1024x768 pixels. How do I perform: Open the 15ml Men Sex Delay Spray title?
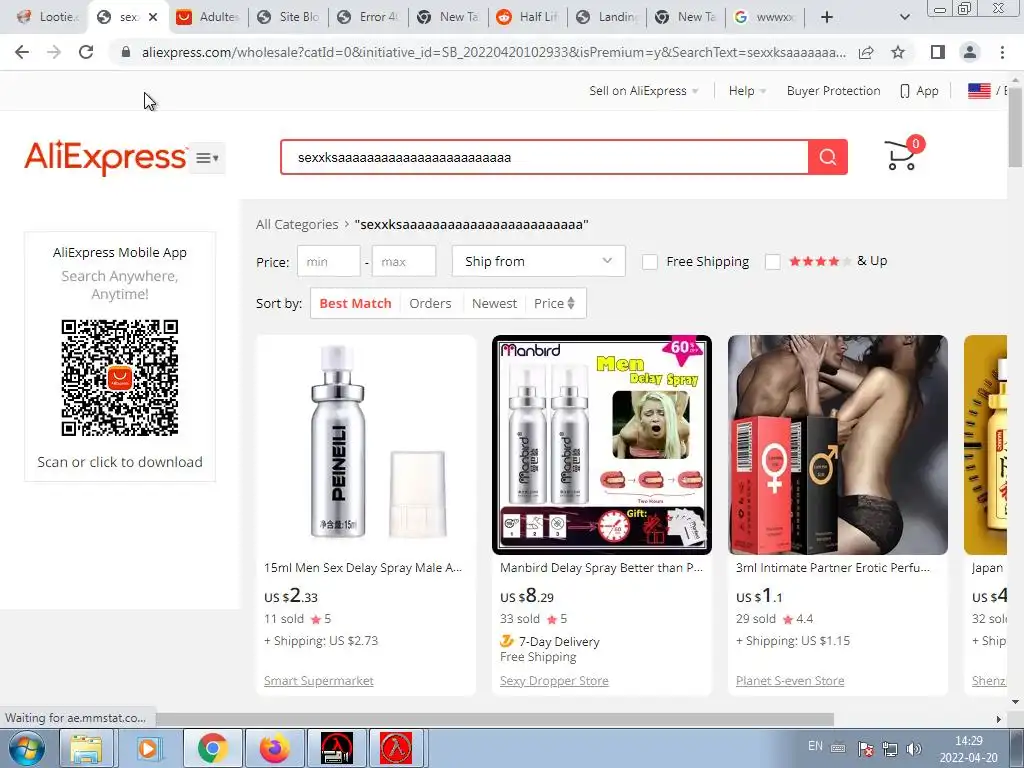tap(362, 568)
